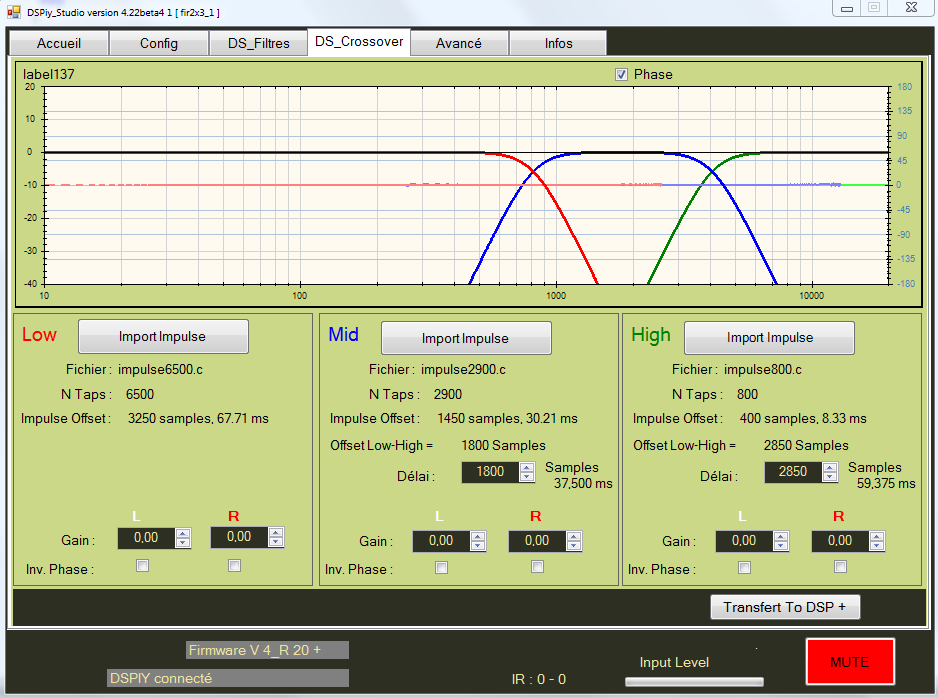The image size is (938, 698).
Task: Increase the Low gain L value
Action: point(183,534)
